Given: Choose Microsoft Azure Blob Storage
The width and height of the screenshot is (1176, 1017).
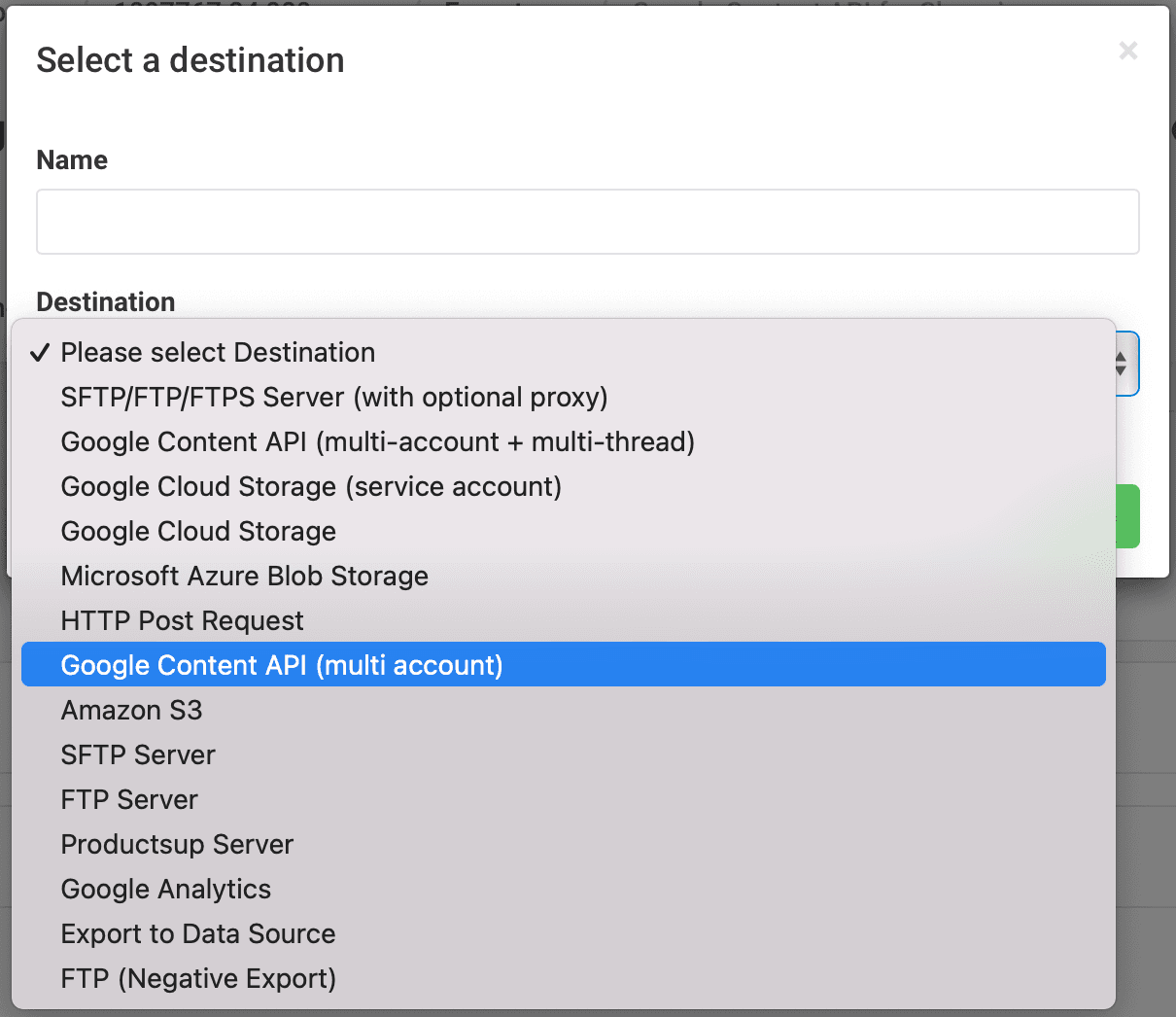Looking at the screenshot, I should tap(244, 577).
